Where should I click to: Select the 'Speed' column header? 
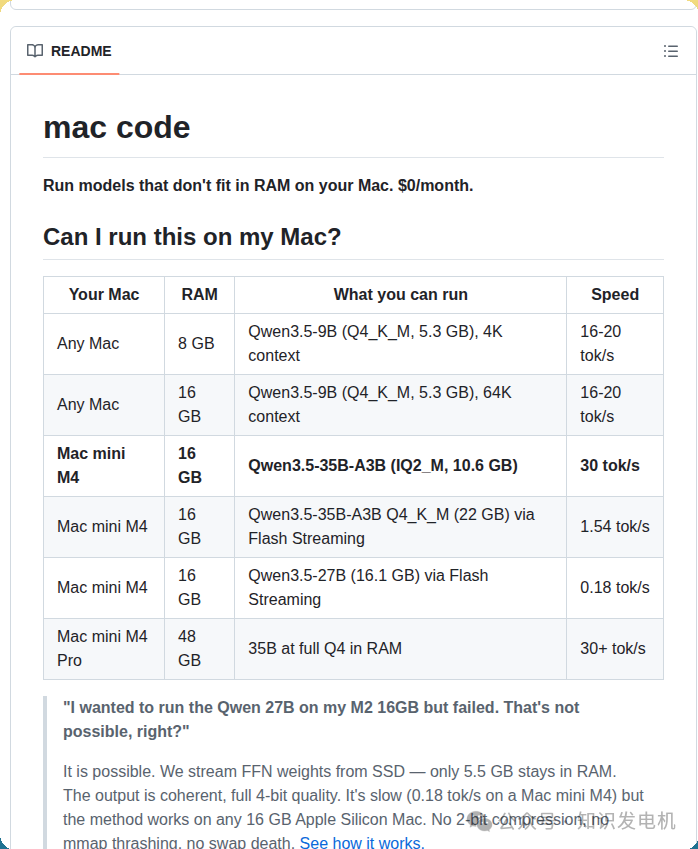614,294
